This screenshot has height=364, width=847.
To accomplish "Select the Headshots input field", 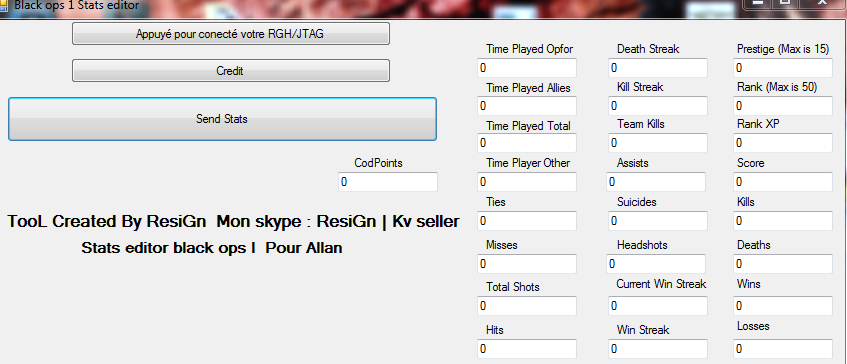I will [656, 264].
